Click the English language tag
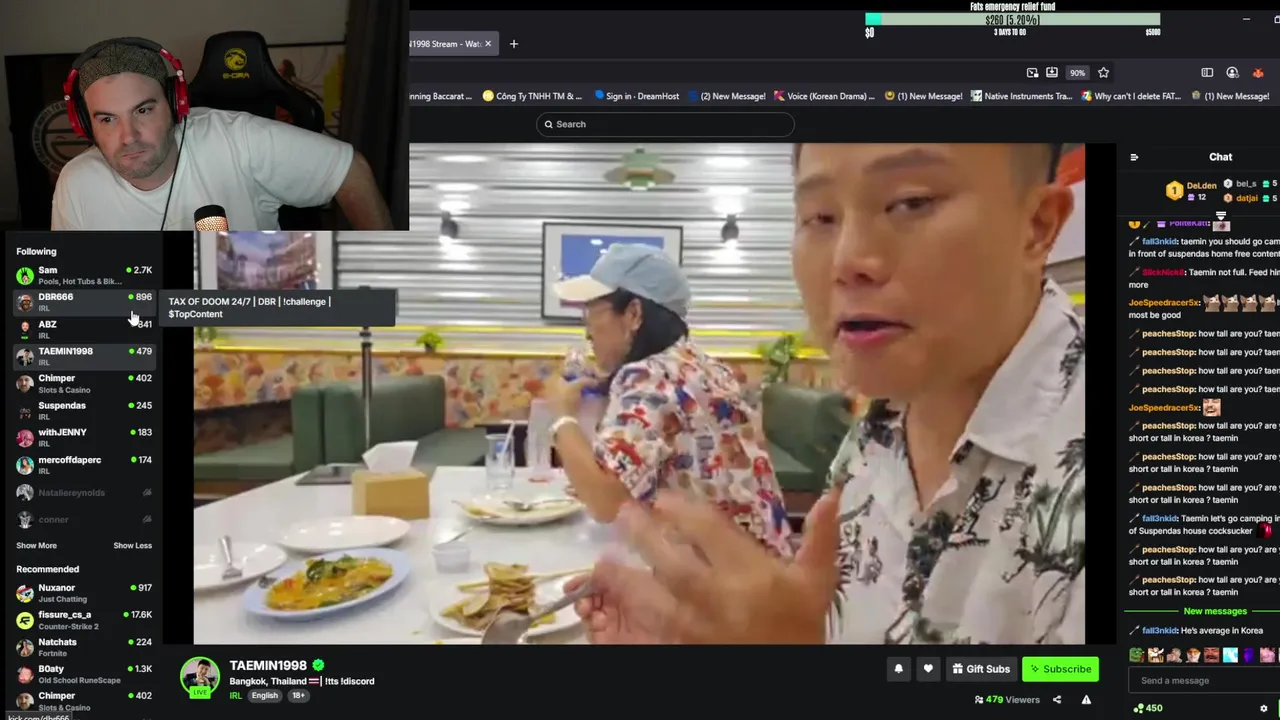 (x=265, y=695)
